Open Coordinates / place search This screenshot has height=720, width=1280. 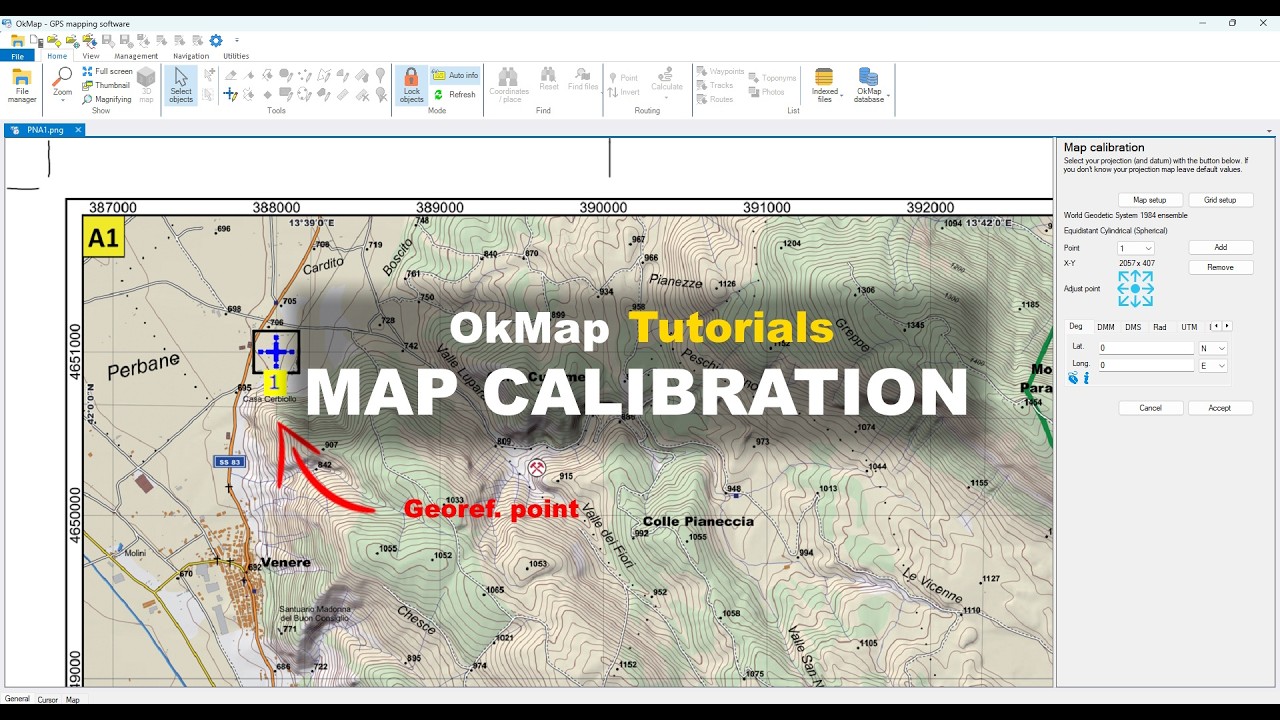point(509,86)
